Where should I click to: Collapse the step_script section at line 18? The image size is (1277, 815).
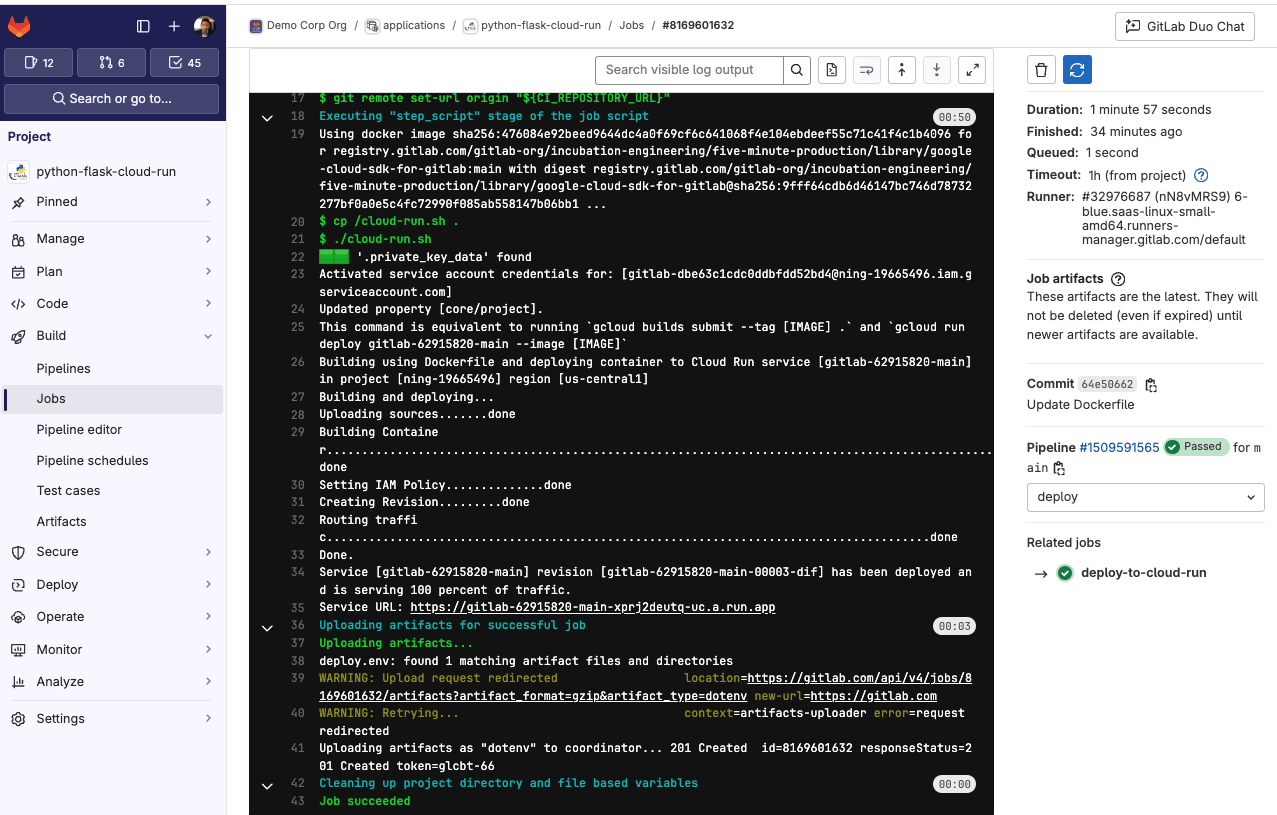coord(267,118)
